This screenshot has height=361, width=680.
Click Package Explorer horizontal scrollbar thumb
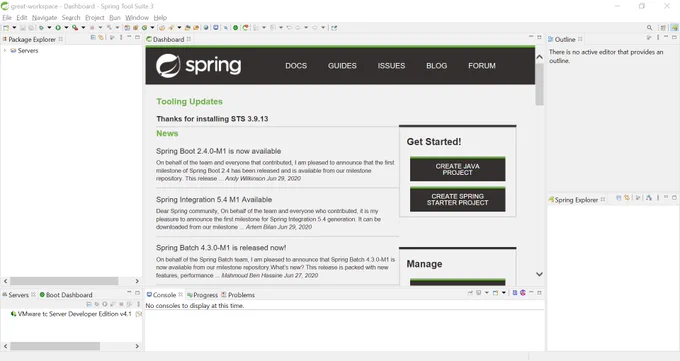click(64, 281)
